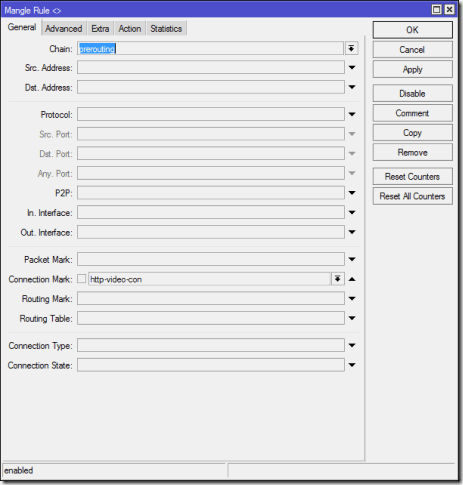Screen dimensions: 463x485
Task: View the Statistics tab
Action: coord(166,29)
